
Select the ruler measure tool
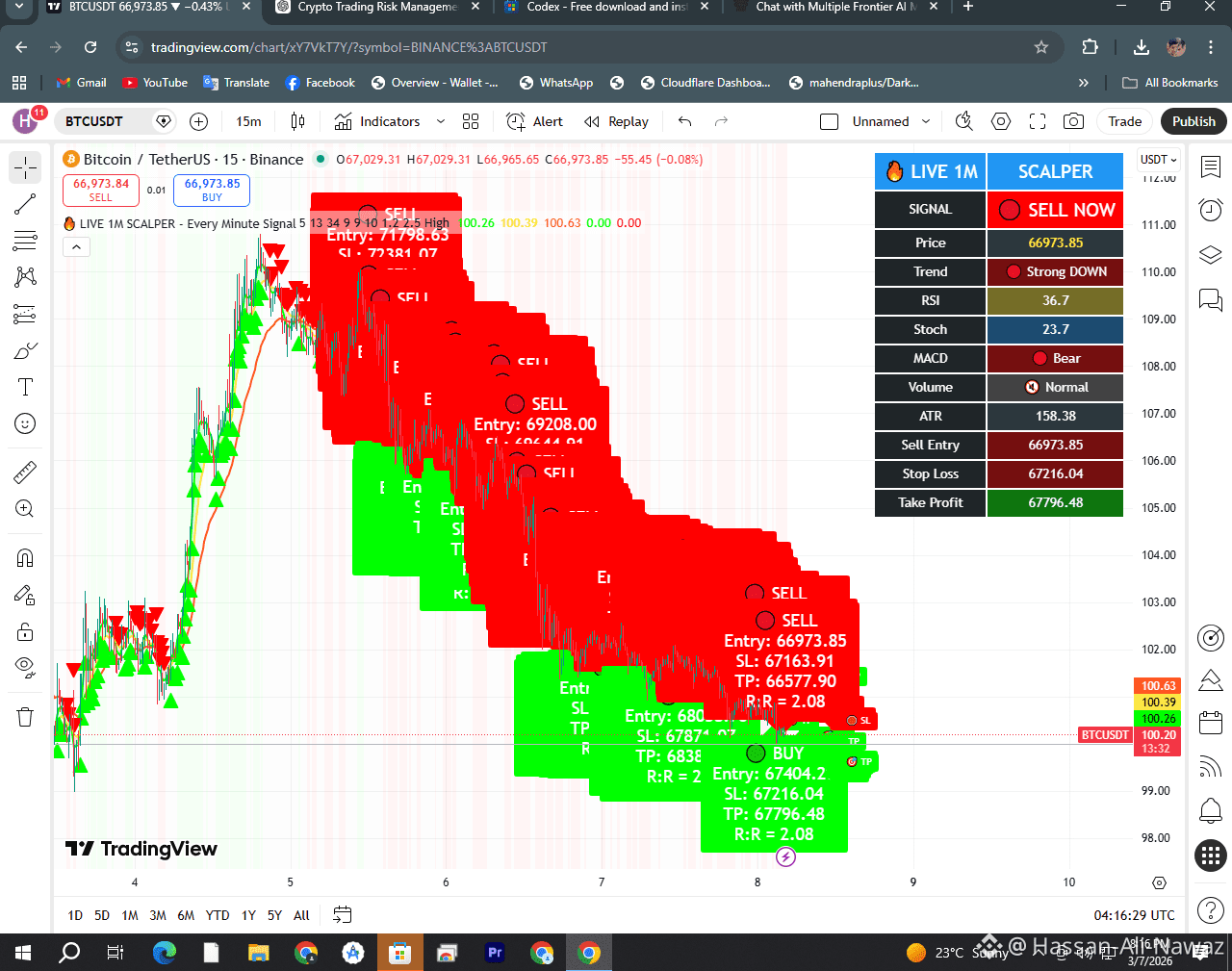tap(26, 472)
